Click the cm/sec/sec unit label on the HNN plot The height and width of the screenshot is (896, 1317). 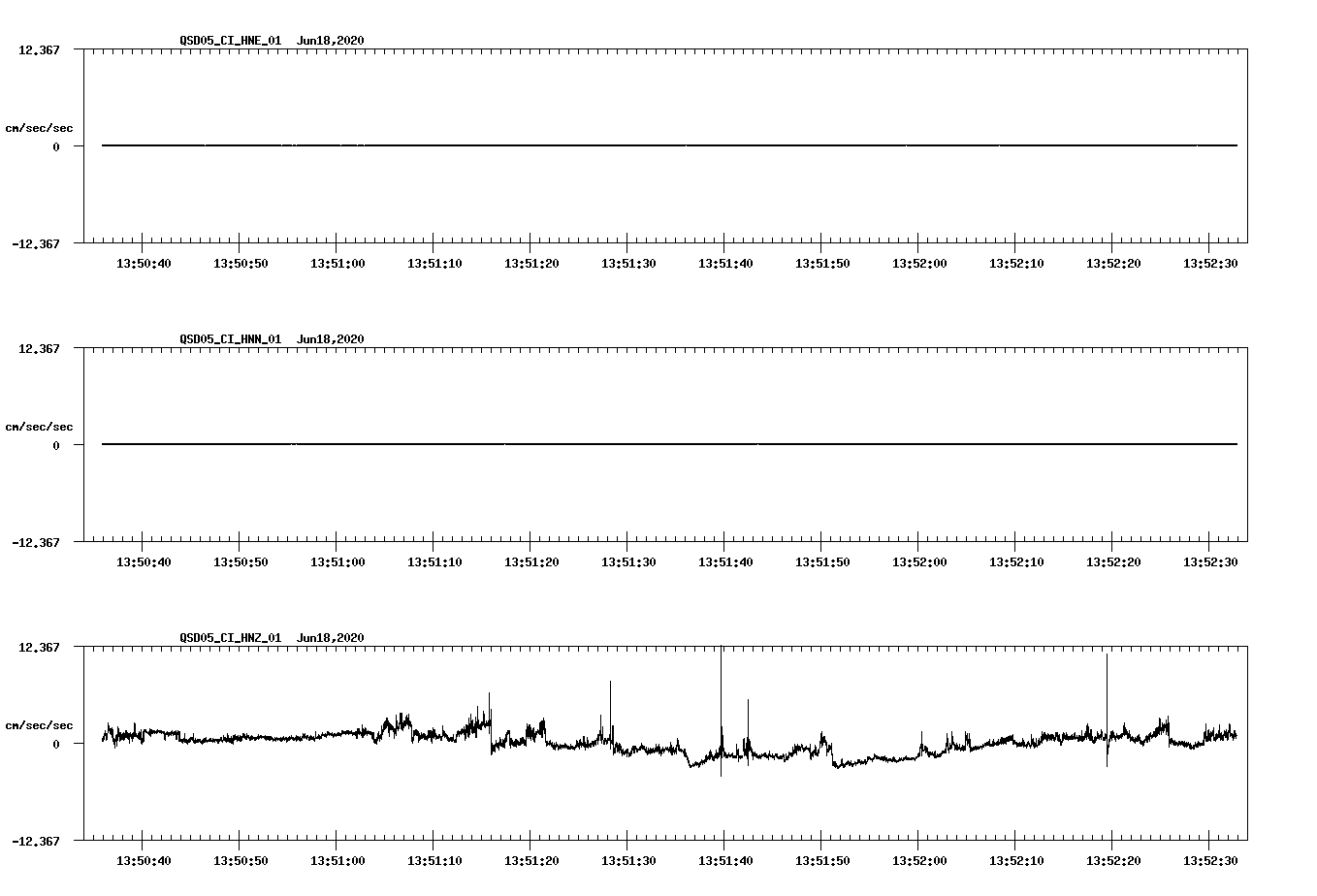pos(39,427)
